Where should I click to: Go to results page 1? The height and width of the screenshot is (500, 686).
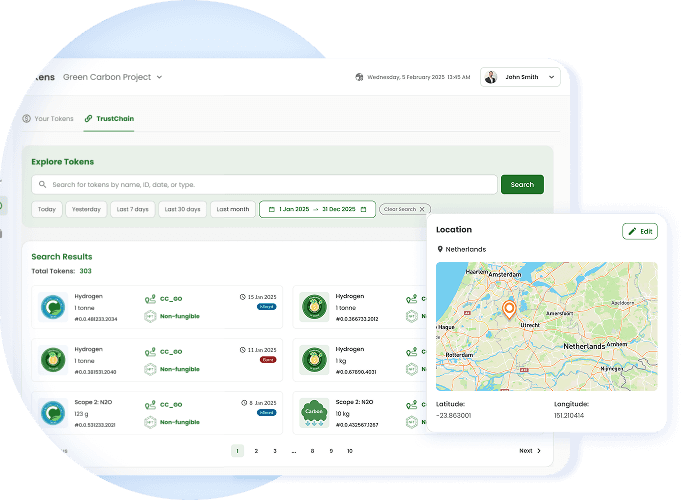click(237, 451)
